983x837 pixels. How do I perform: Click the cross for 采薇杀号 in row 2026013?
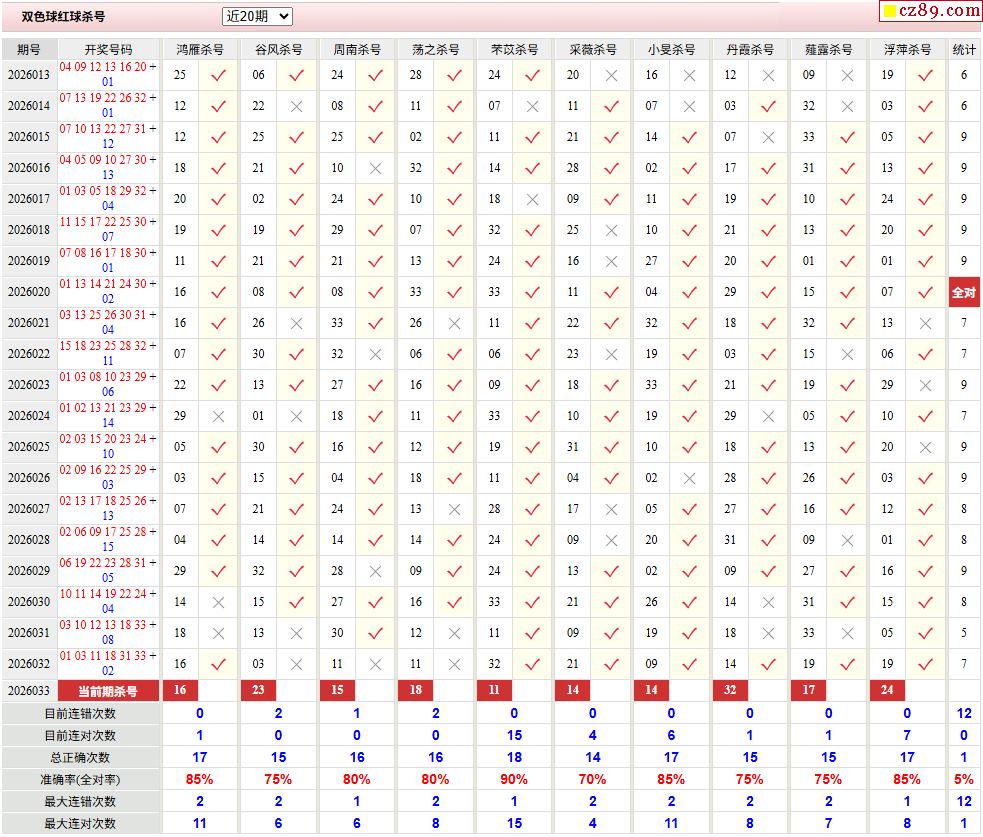click(611, 75)
